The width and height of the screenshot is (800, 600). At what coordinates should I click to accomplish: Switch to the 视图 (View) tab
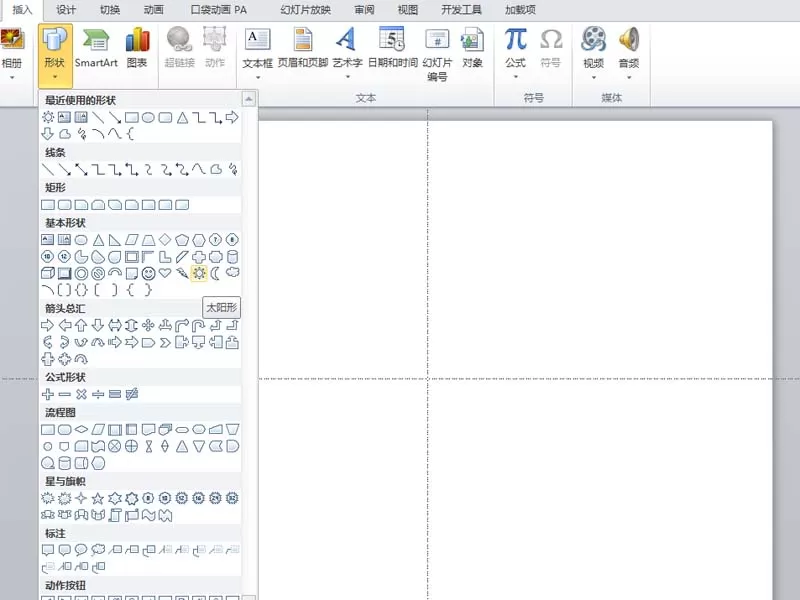coord(408,10)
